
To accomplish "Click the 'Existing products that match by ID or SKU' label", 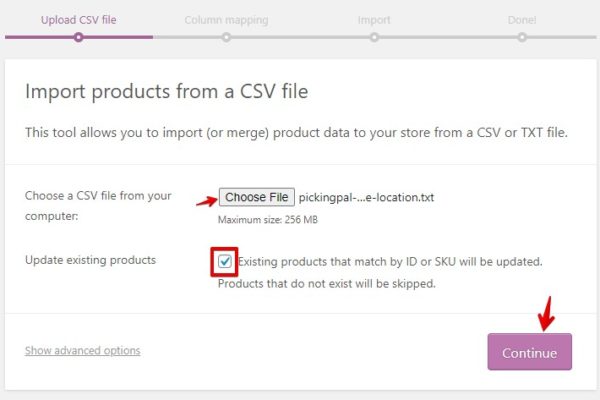I will (390, 262).
